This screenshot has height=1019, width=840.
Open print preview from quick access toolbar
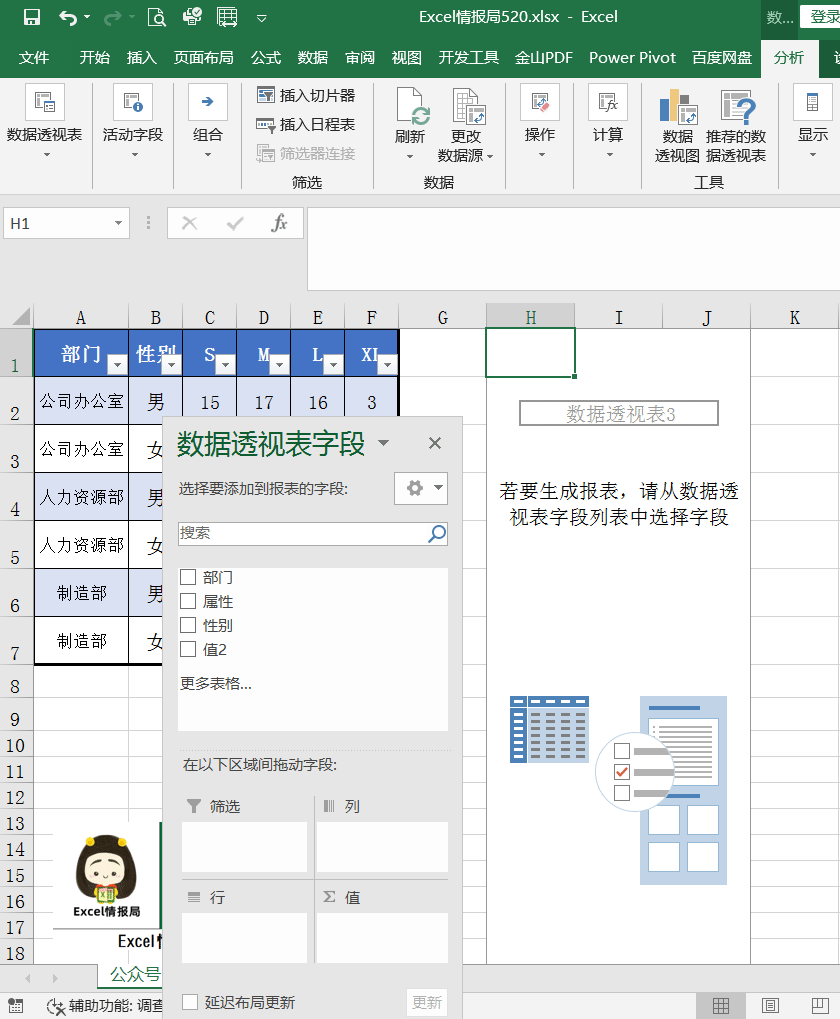[157, 18]
